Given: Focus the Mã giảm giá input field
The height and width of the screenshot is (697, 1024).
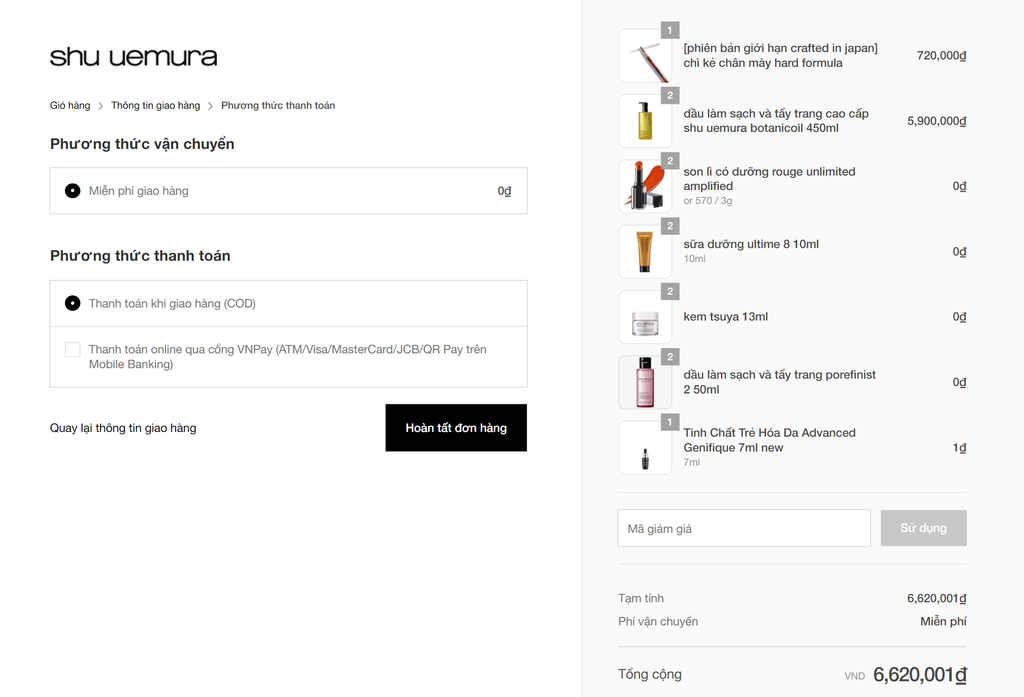Looking at the screenshot, I should click(x=744, y=528).
